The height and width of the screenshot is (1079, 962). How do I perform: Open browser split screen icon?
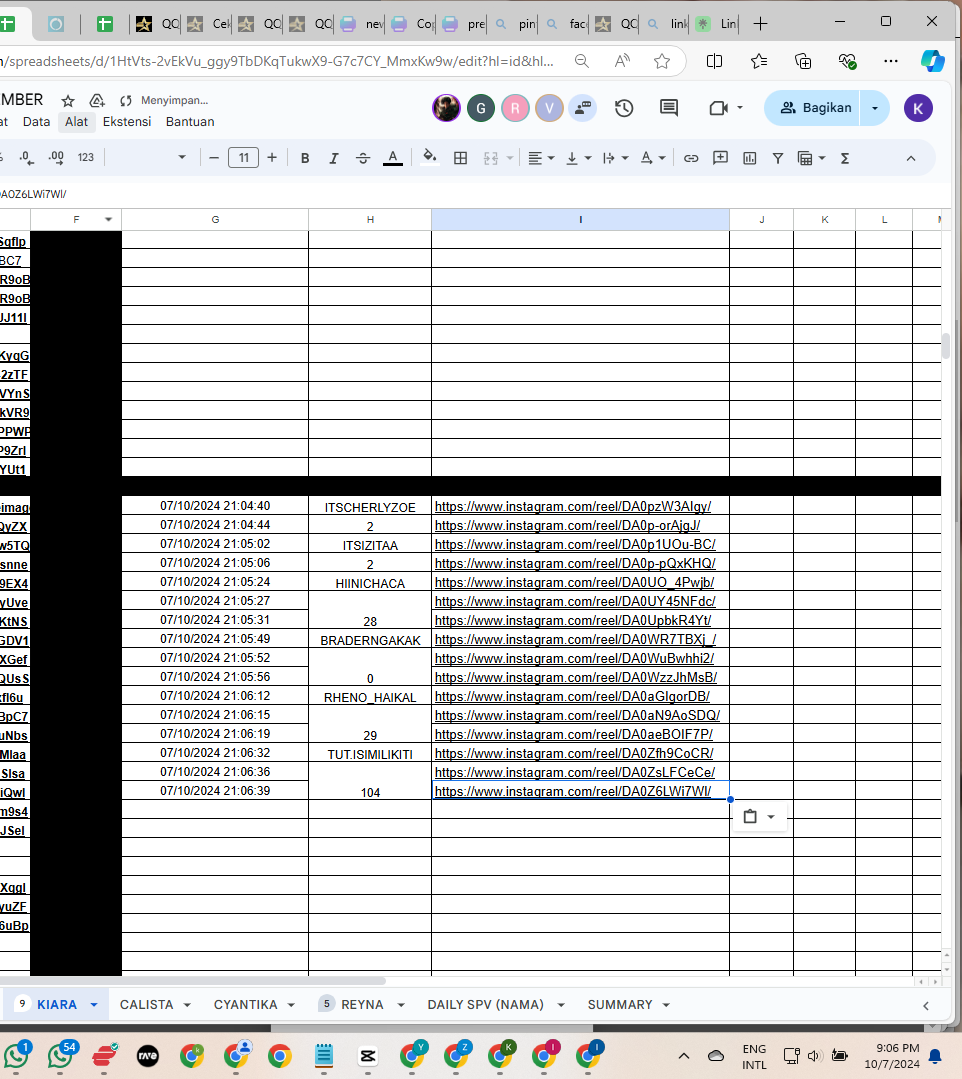point(714,61)
